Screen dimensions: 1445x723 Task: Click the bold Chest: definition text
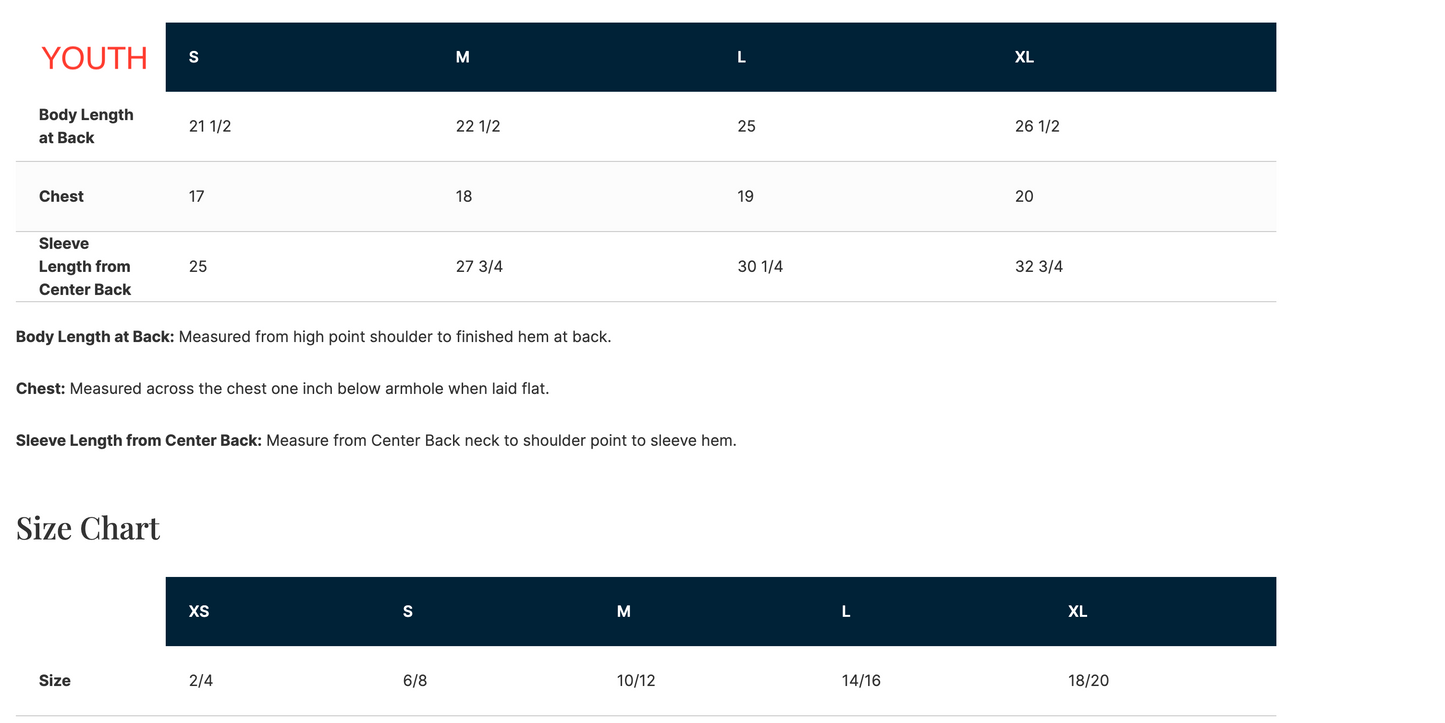click(41, 388)
